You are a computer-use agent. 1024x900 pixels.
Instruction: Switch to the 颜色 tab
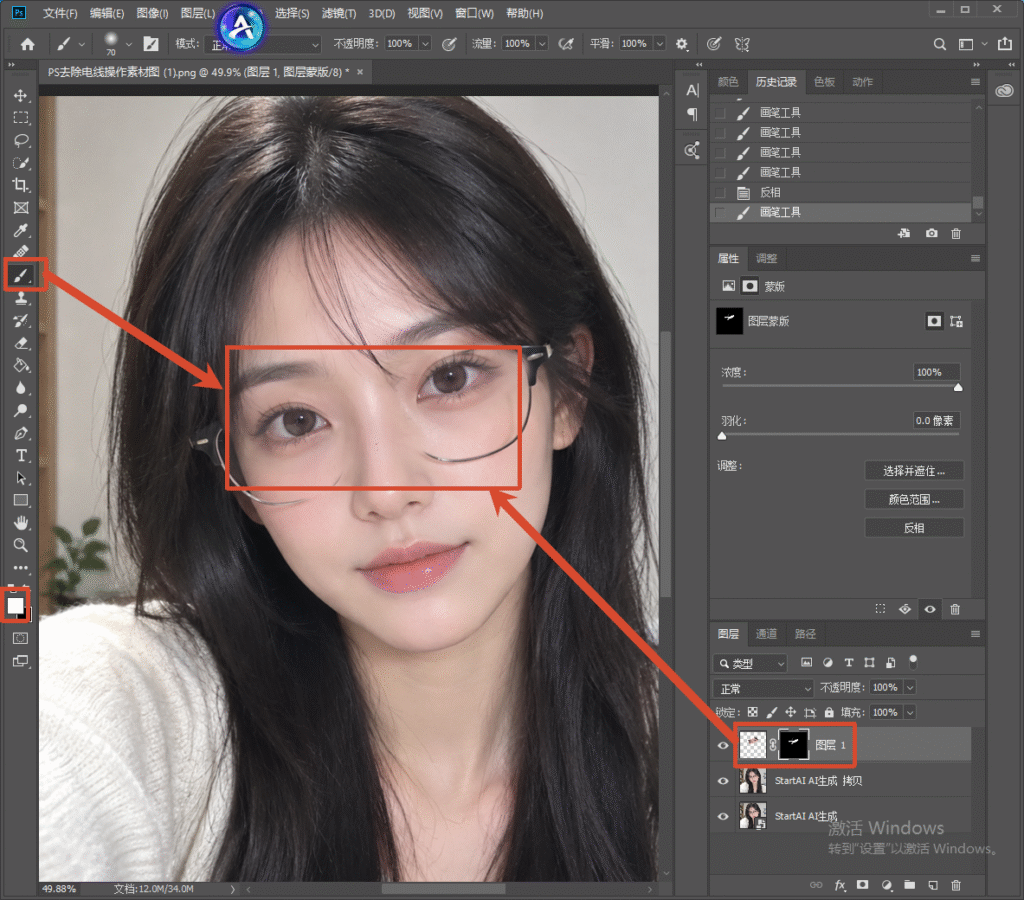(728, 82)
